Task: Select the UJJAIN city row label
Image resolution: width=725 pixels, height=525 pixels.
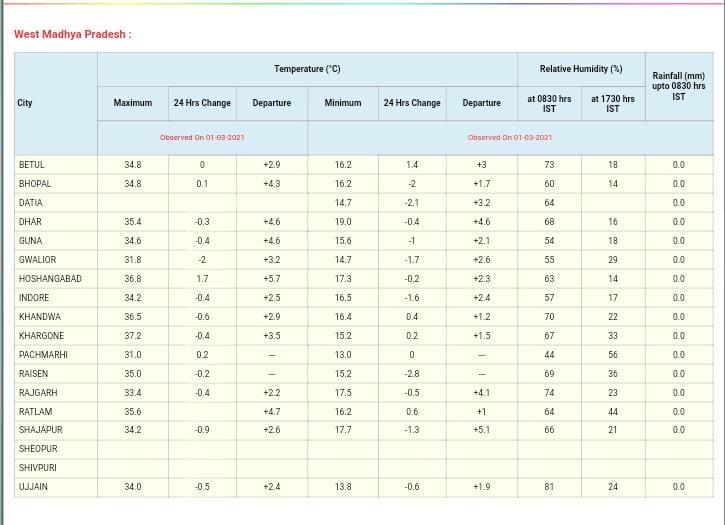Action: [33, 487]
